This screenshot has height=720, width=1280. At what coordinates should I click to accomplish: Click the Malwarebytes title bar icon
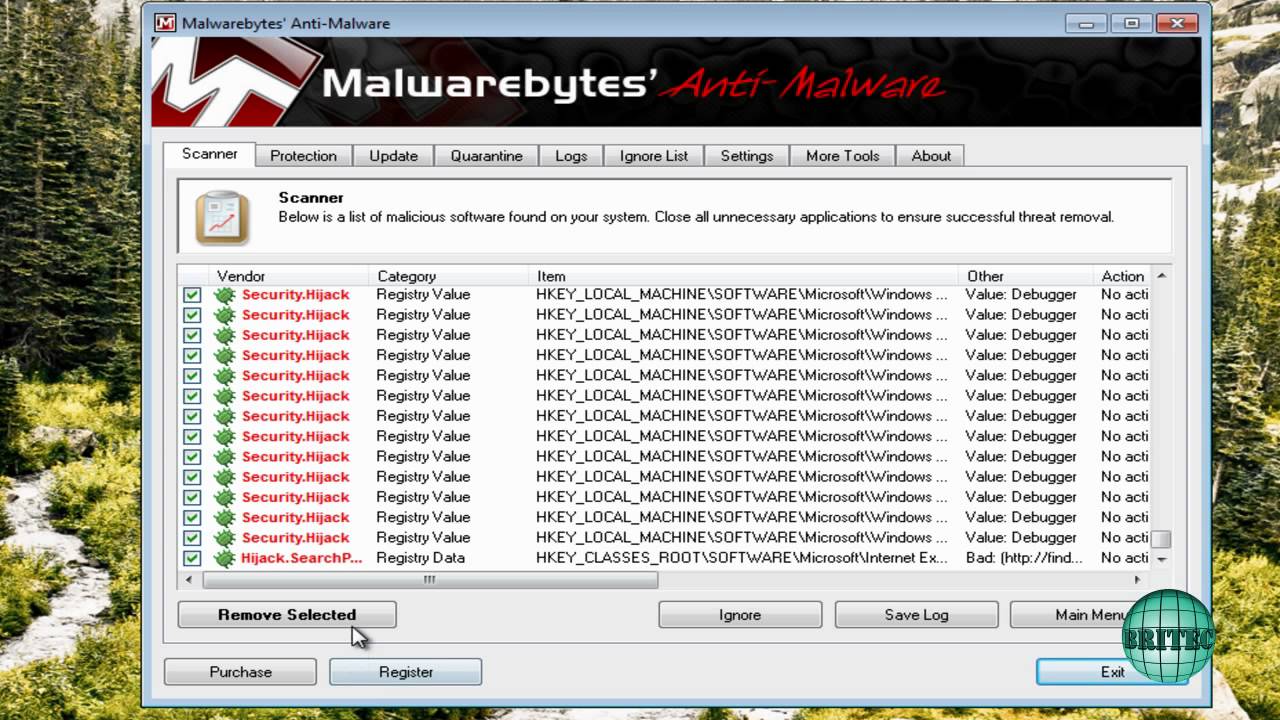(x=165, y=22)
